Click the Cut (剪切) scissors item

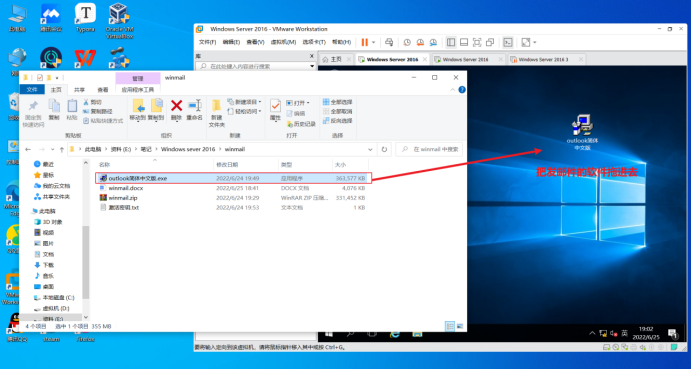coord(92,102)
